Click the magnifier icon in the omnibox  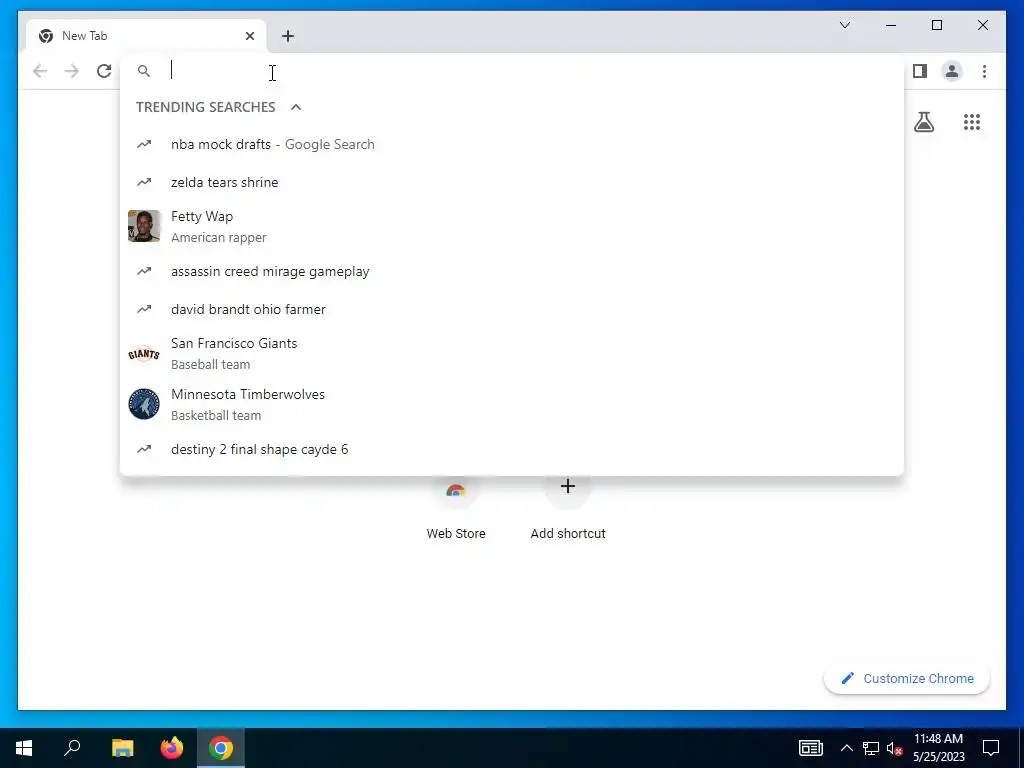point(144,71)
